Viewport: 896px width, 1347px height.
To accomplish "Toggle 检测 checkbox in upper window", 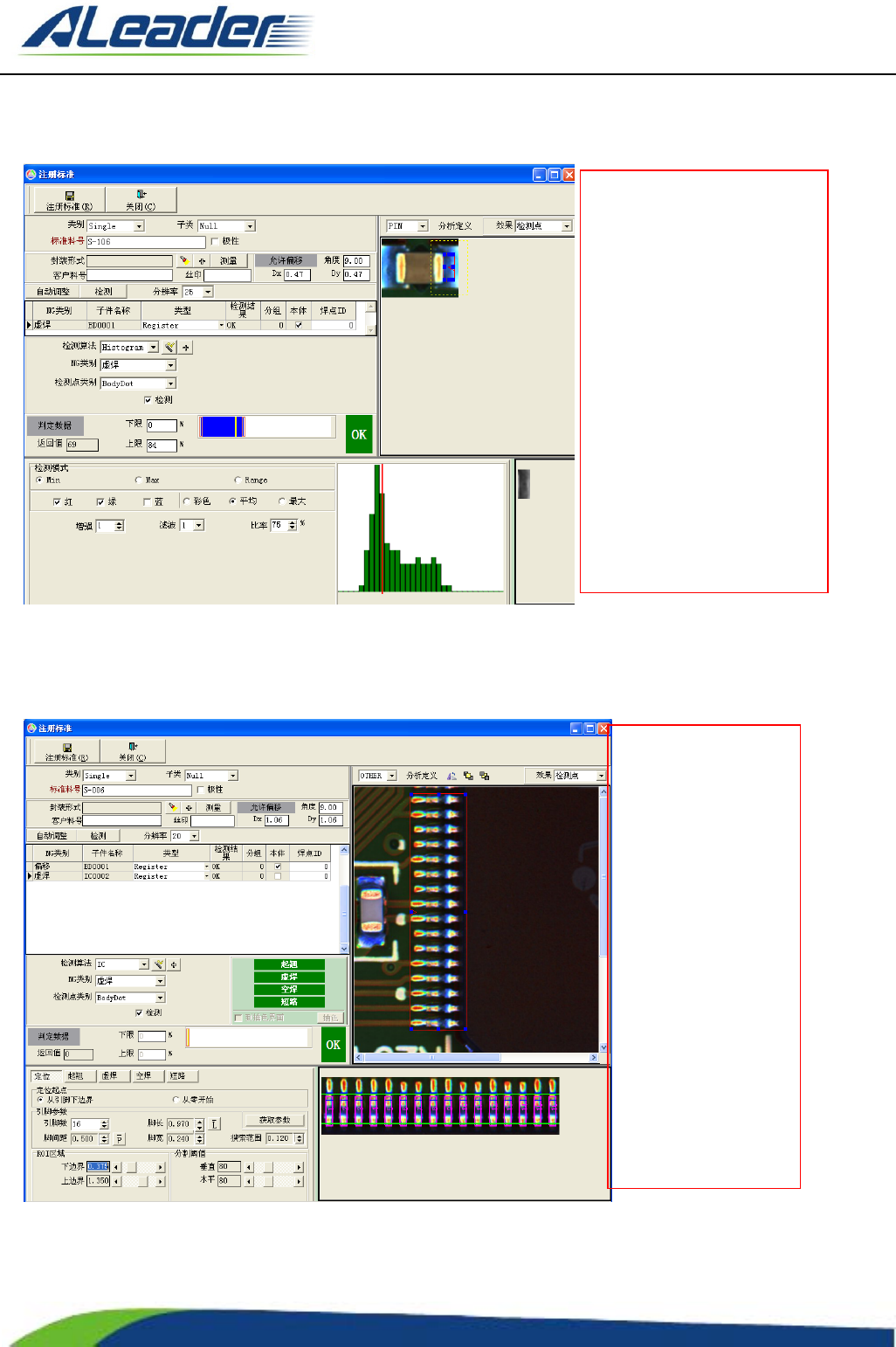I will click(x=148, y=399).
